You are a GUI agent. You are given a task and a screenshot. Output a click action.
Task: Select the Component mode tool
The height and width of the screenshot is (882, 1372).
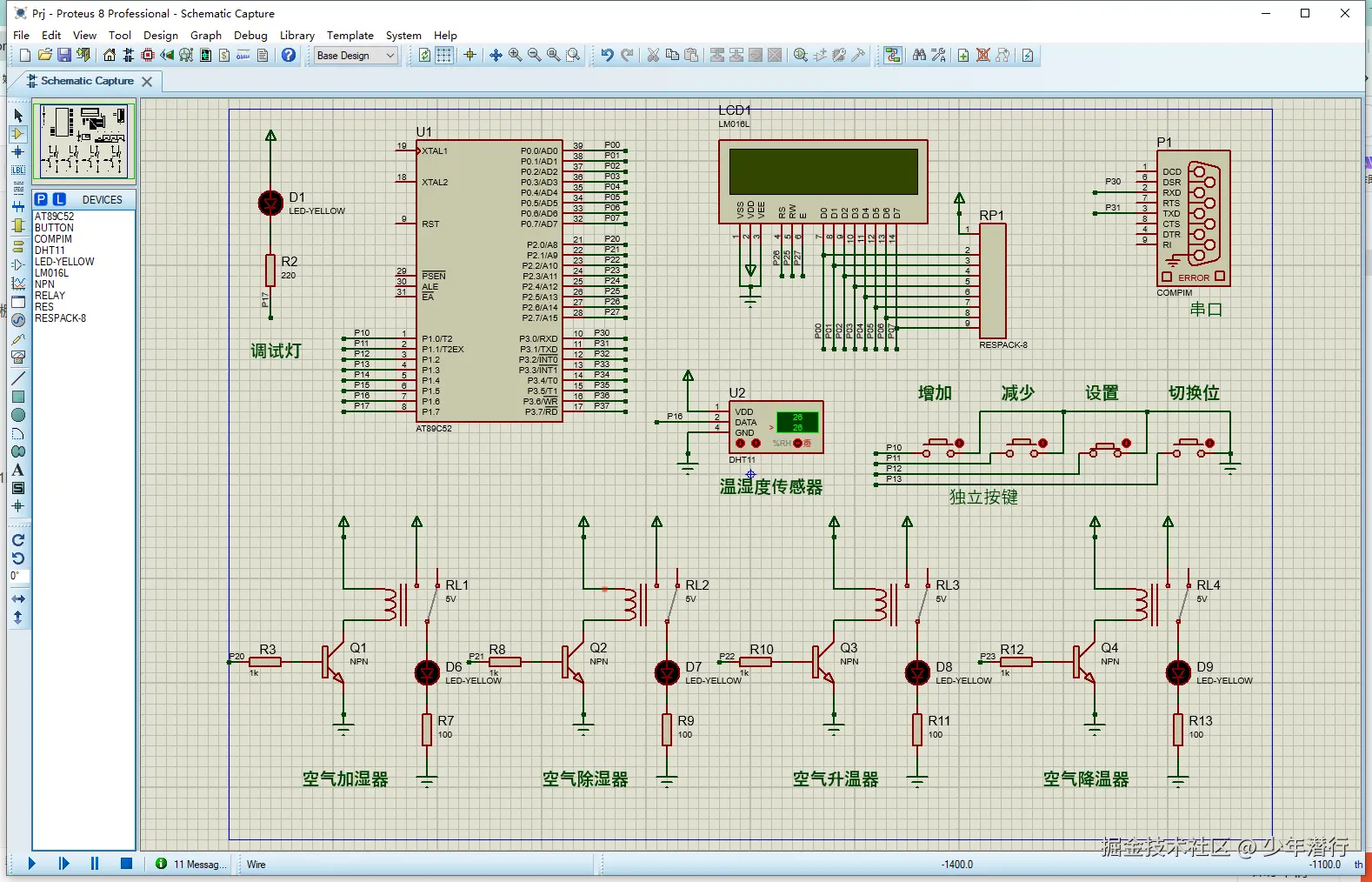pyautogui.click(x=18, y=134)
